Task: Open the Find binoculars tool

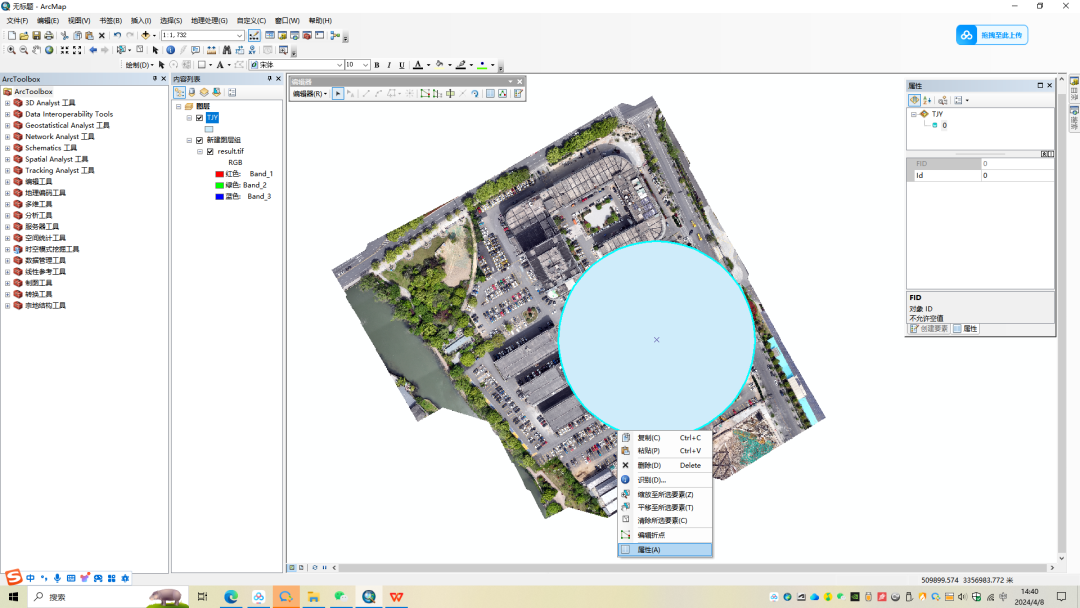Action: [x=227, y=50]
